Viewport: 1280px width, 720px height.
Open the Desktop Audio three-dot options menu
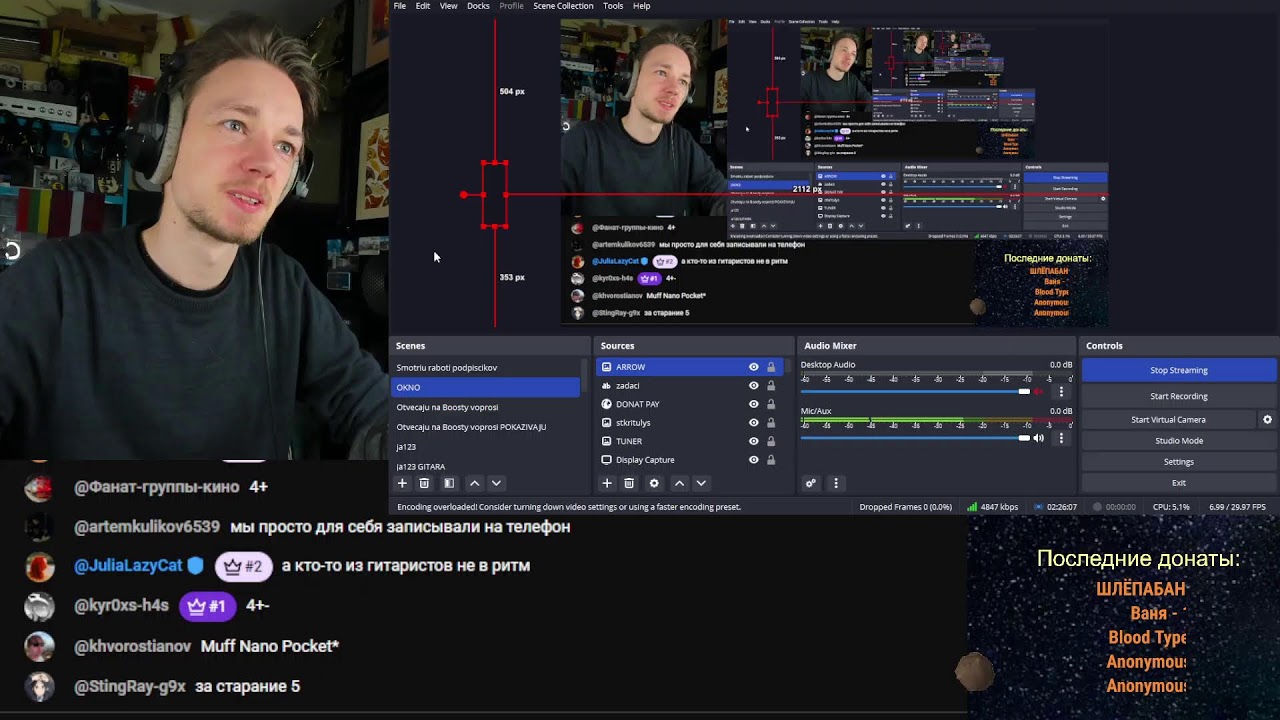pyautogui.click(x=1061, y=392)
